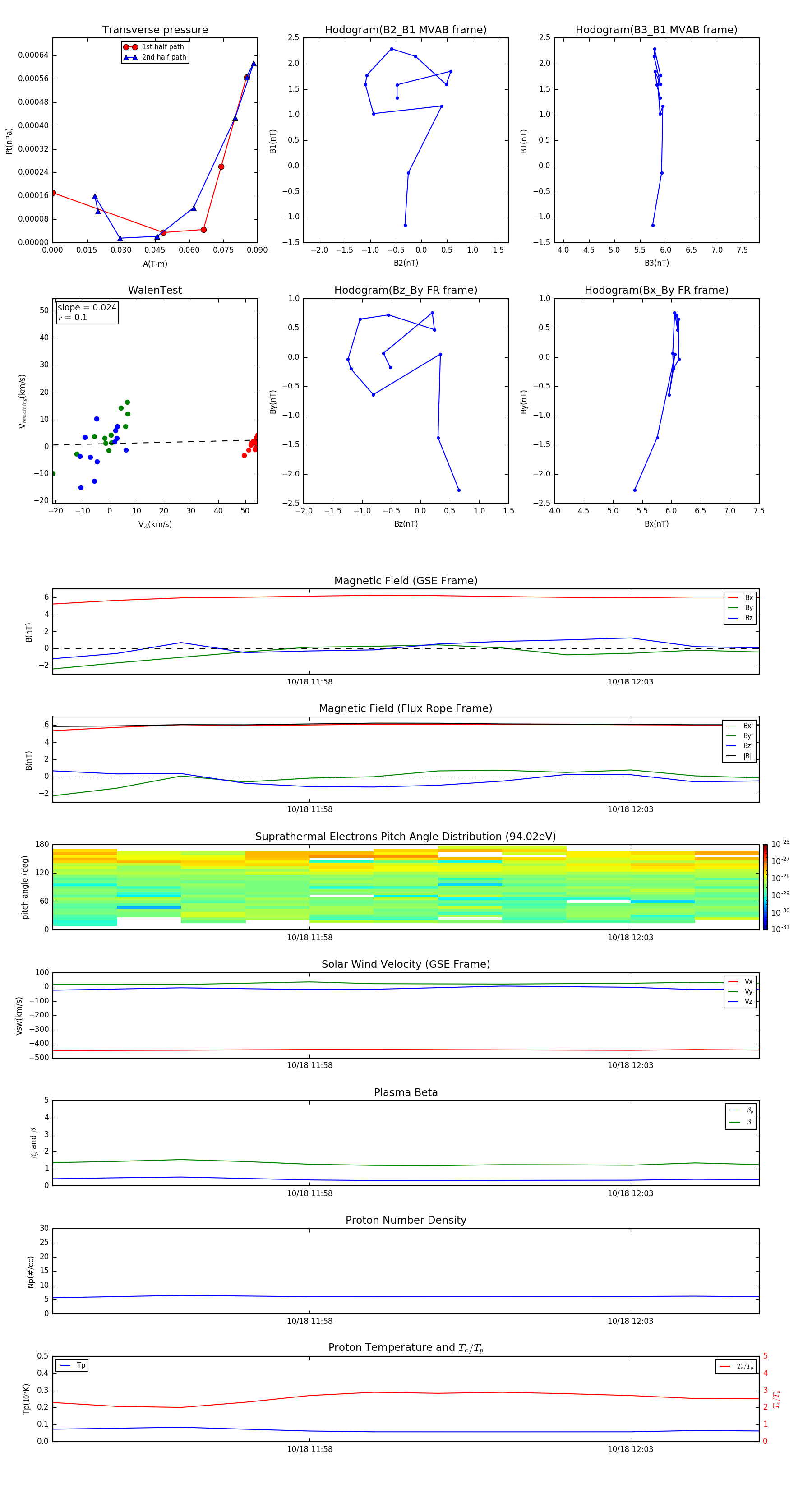Click the 10^-31 colorbar label

click(780, 929)
